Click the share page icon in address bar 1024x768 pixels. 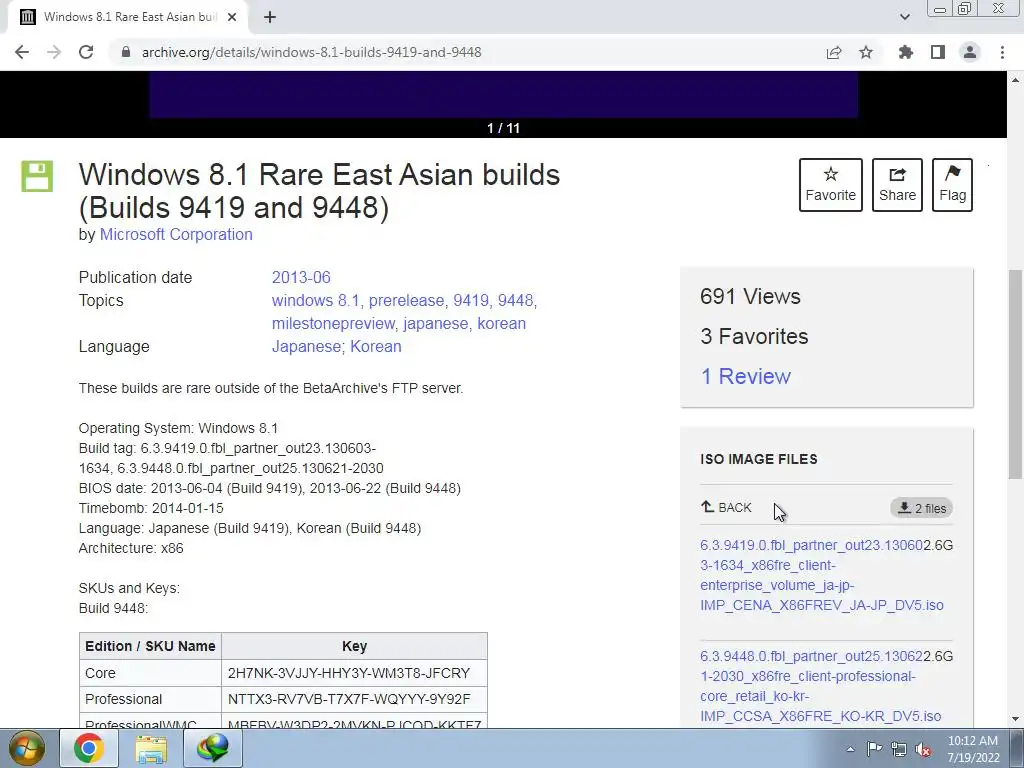click(x=834, y=52)
